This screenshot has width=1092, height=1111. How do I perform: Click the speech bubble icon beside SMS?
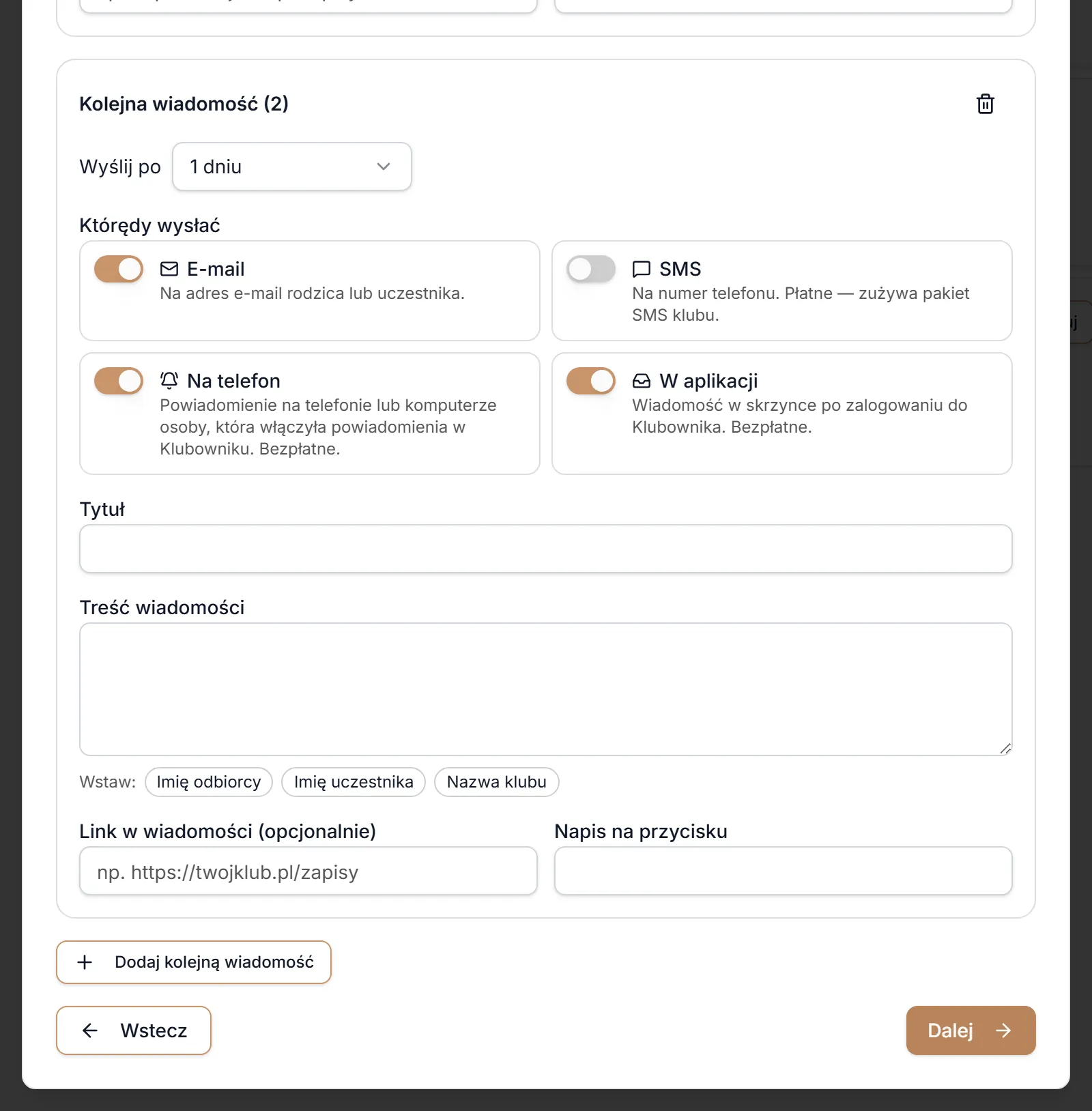(642, 269)
